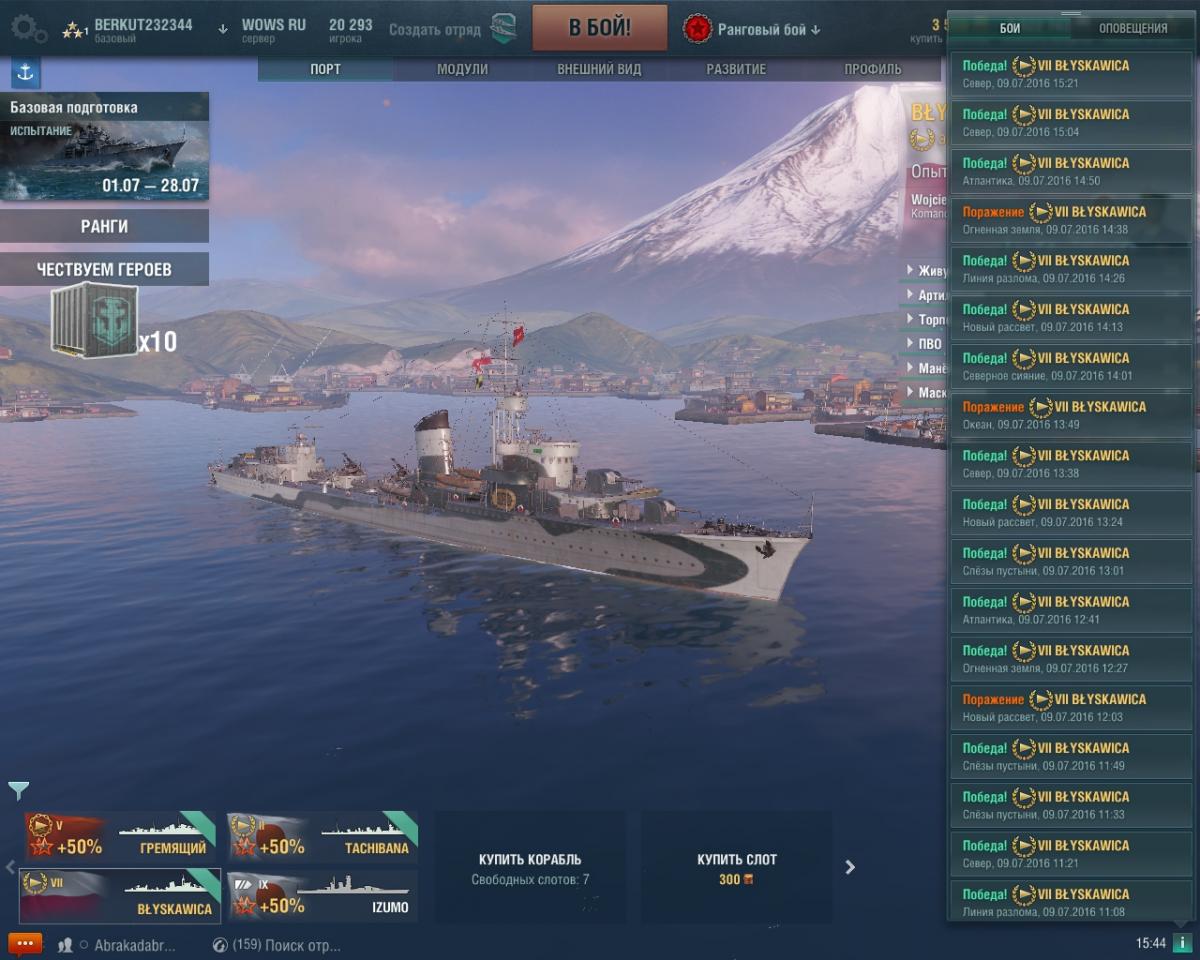
Task: Open the ship carousel filter funnel
Action: click(x=19, y=791)
